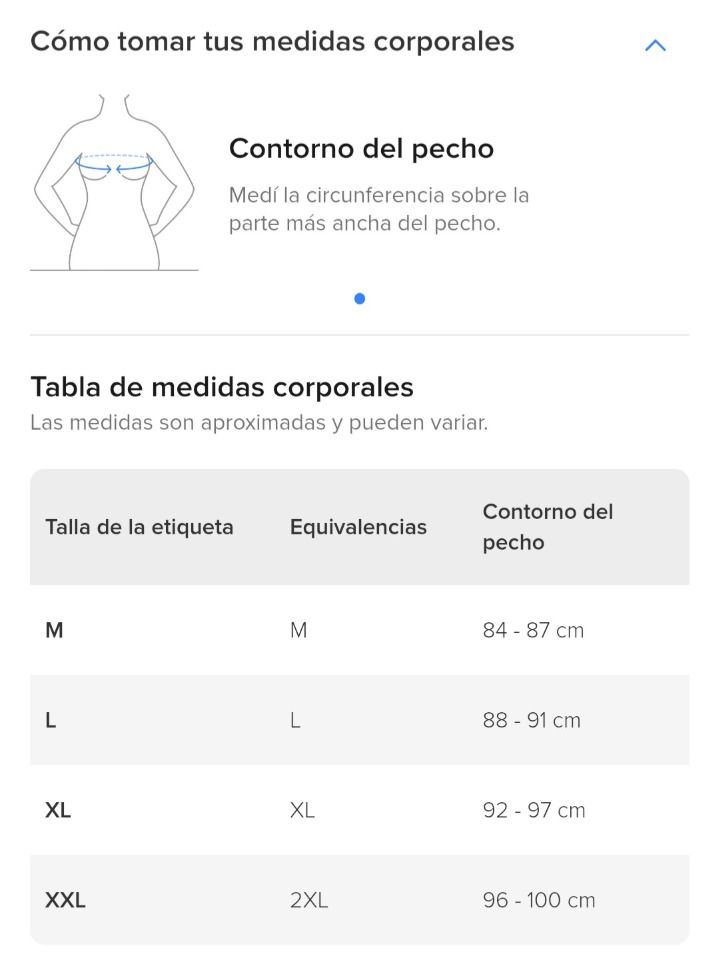The width and height of the screenshot is (719, 960).
Task: Click the '92 - 97 cm' measurement cell
Action: [x=534, y=811]
